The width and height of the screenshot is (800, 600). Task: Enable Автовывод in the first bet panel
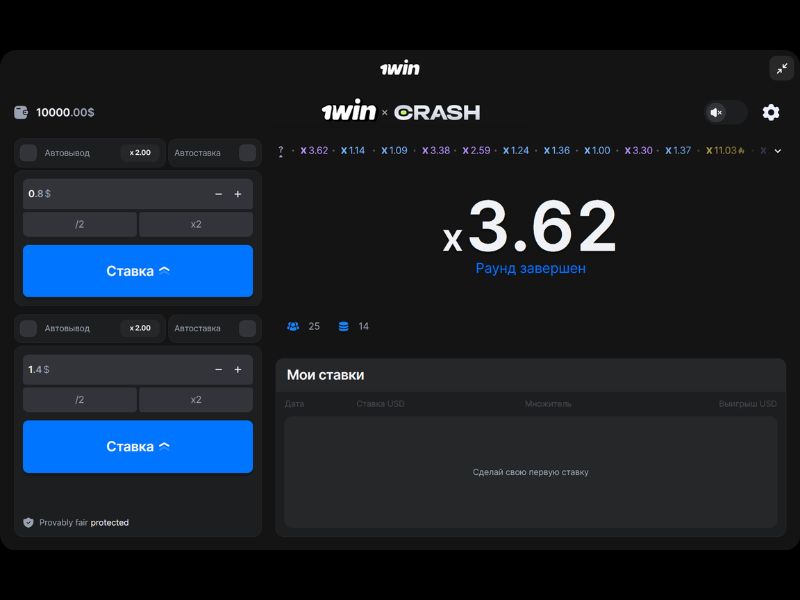(27, 153)
